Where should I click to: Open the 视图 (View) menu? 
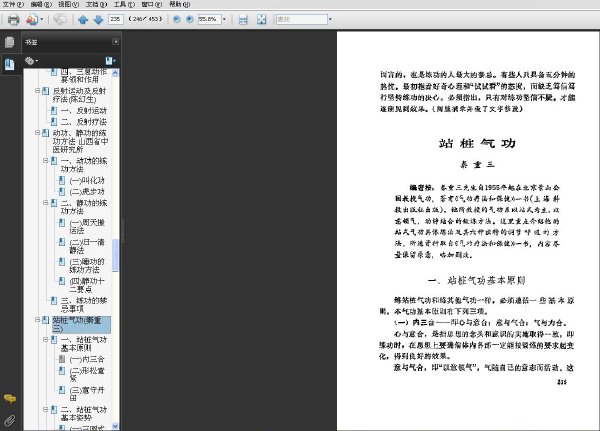pyautogui.click(x=68, y=4)
